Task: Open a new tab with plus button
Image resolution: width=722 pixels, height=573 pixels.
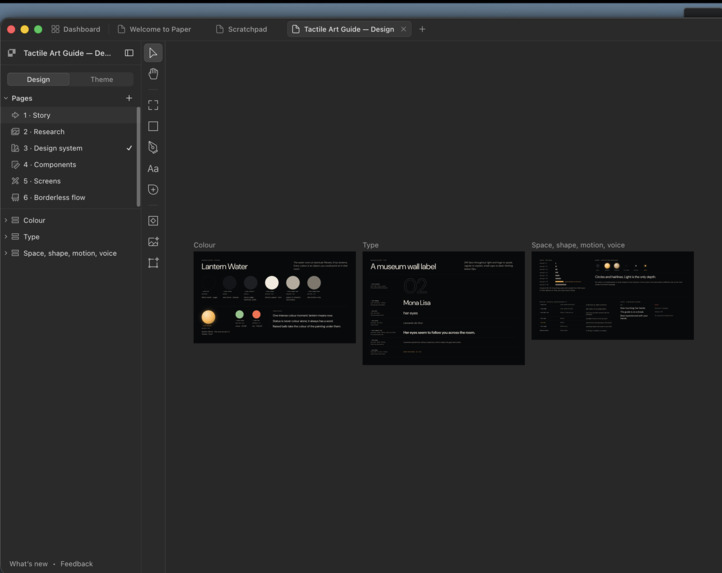Action: [x=422, y=29]
